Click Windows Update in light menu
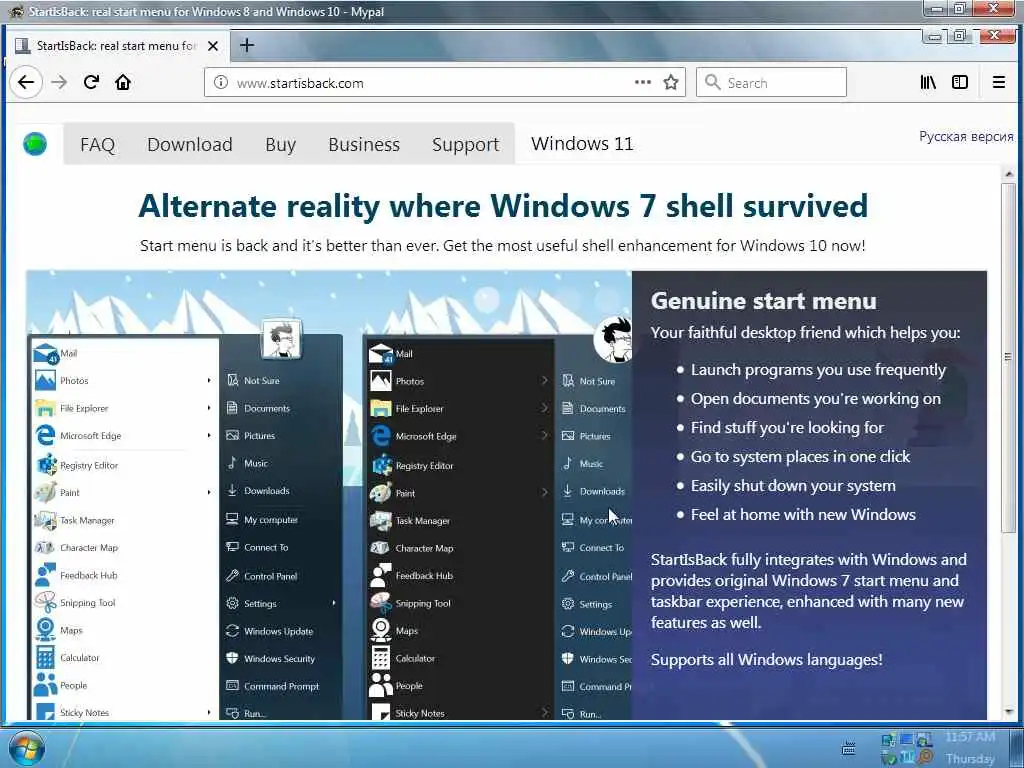 [278, 631]
